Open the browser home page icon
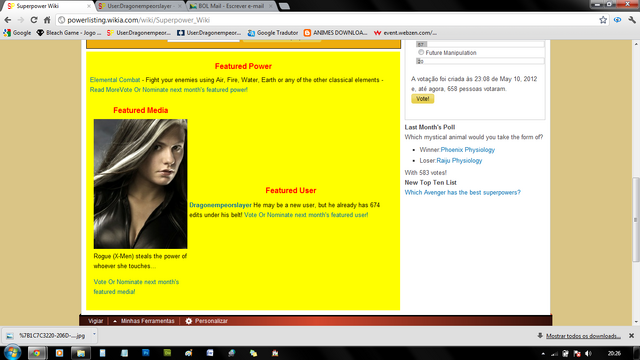 47,20
